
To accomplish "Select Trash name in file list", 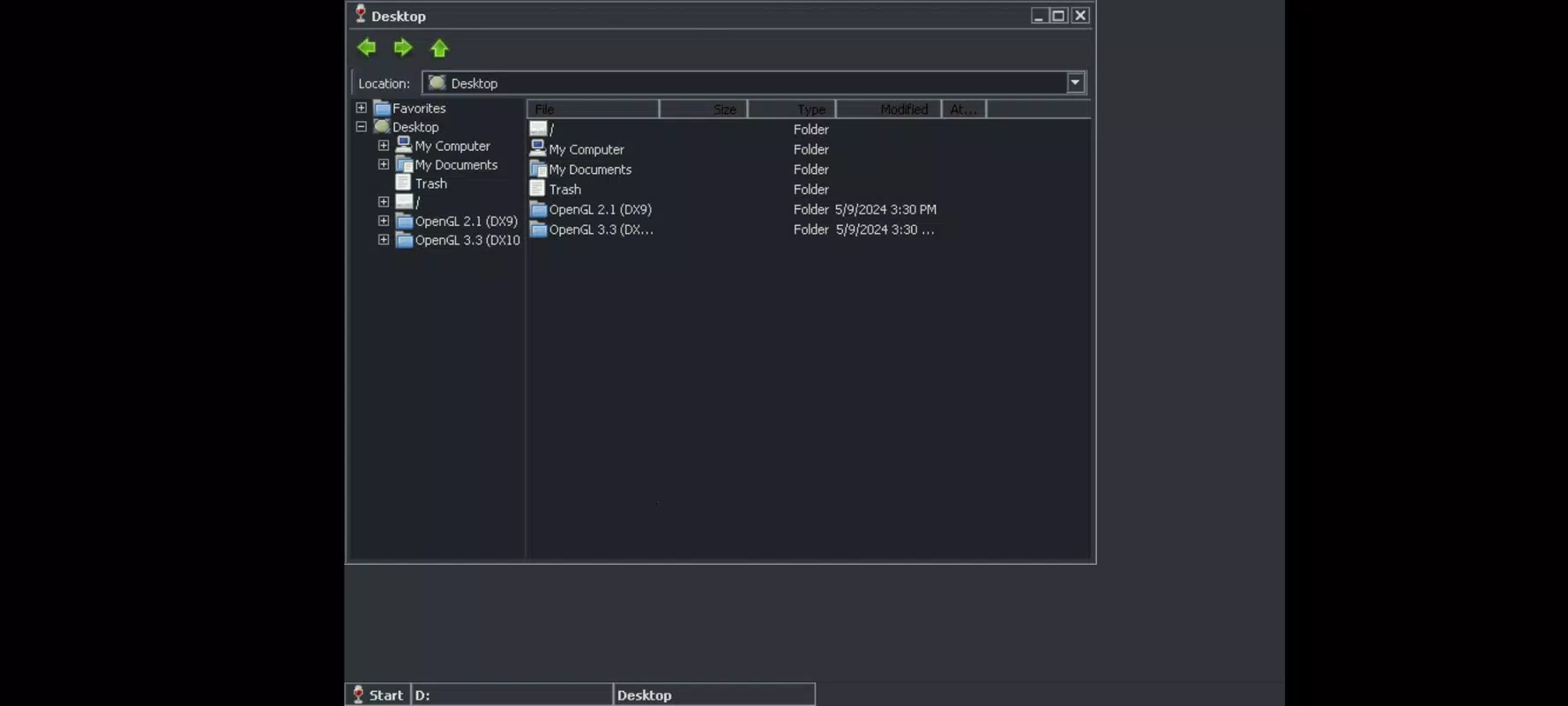I will pos(565,190).
